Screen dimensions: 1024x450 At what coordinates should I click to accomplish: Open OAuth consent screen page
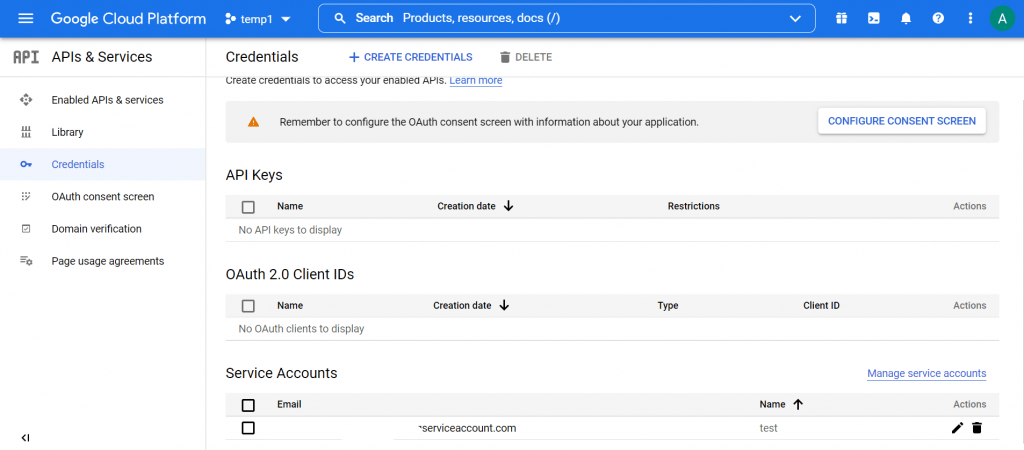click(x=103, y=197)
